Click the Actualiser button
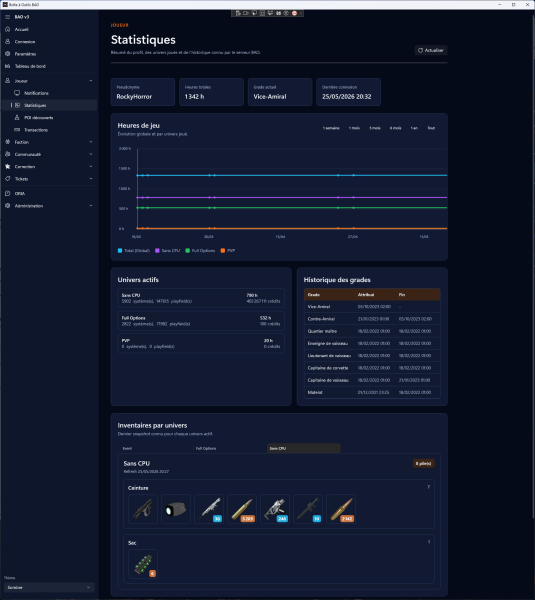The height and width of the screenshot is (600, 535). [431, 50]
